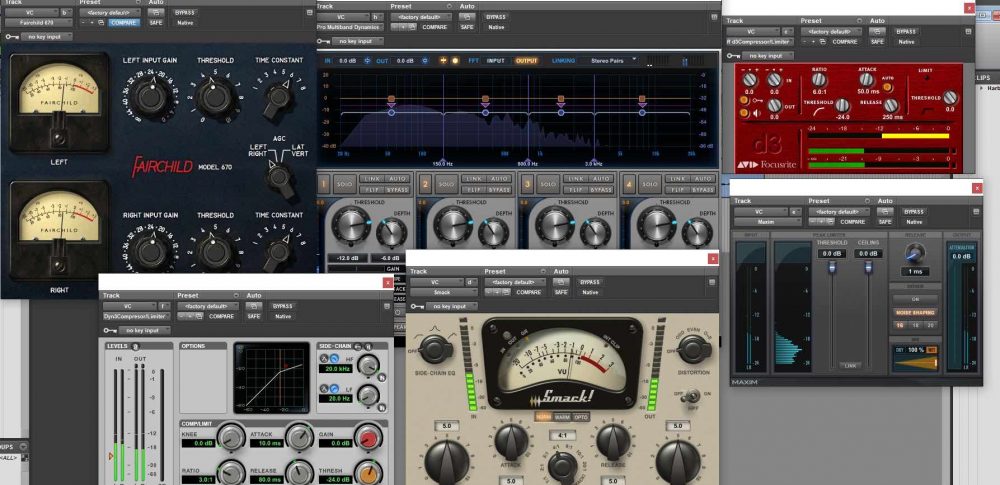Adjust the Fairchild left Threshold knob
Image resolution: width=1000 pixels, height=485 pixels.
coord(215,96)
